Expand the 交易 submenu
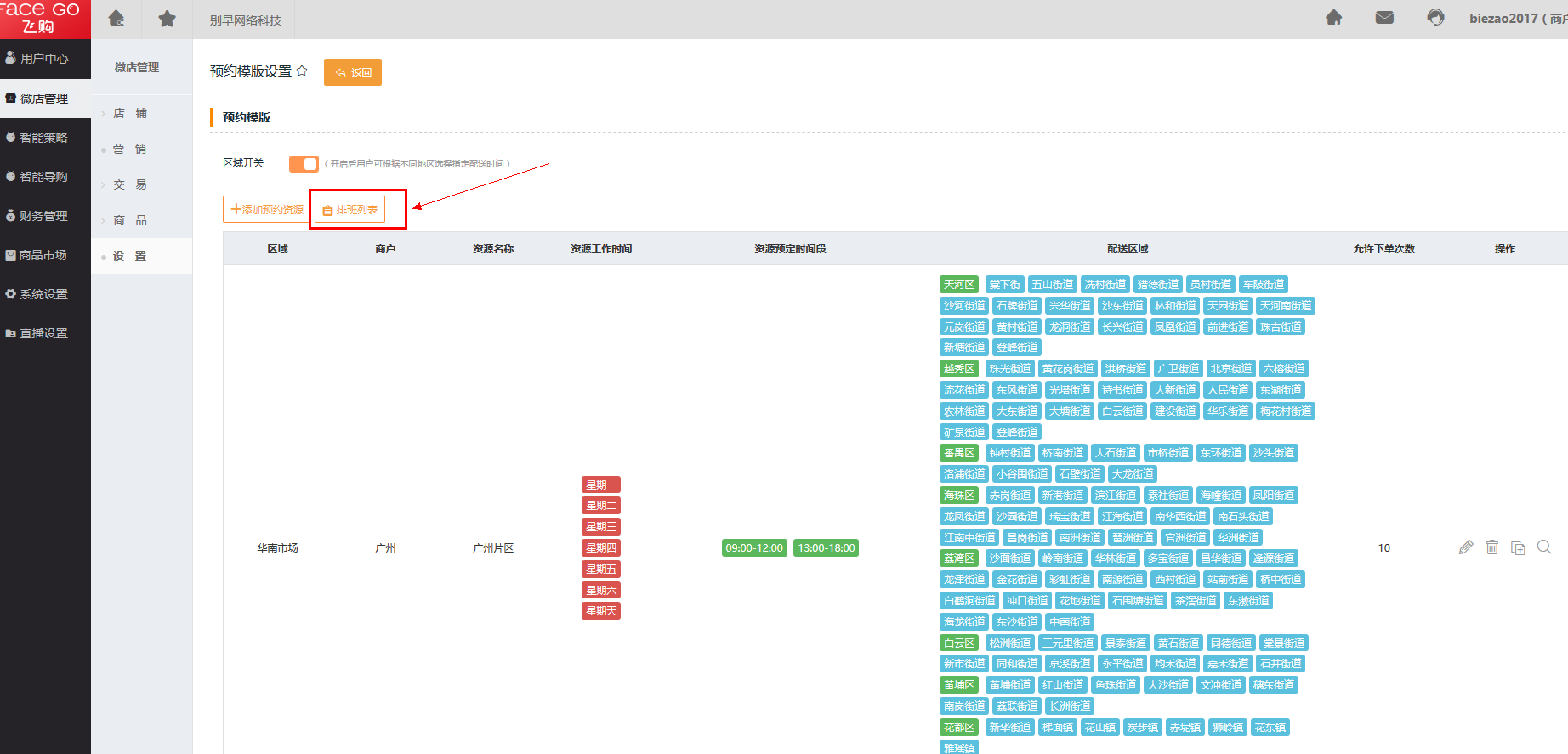 tap(130, 184)
